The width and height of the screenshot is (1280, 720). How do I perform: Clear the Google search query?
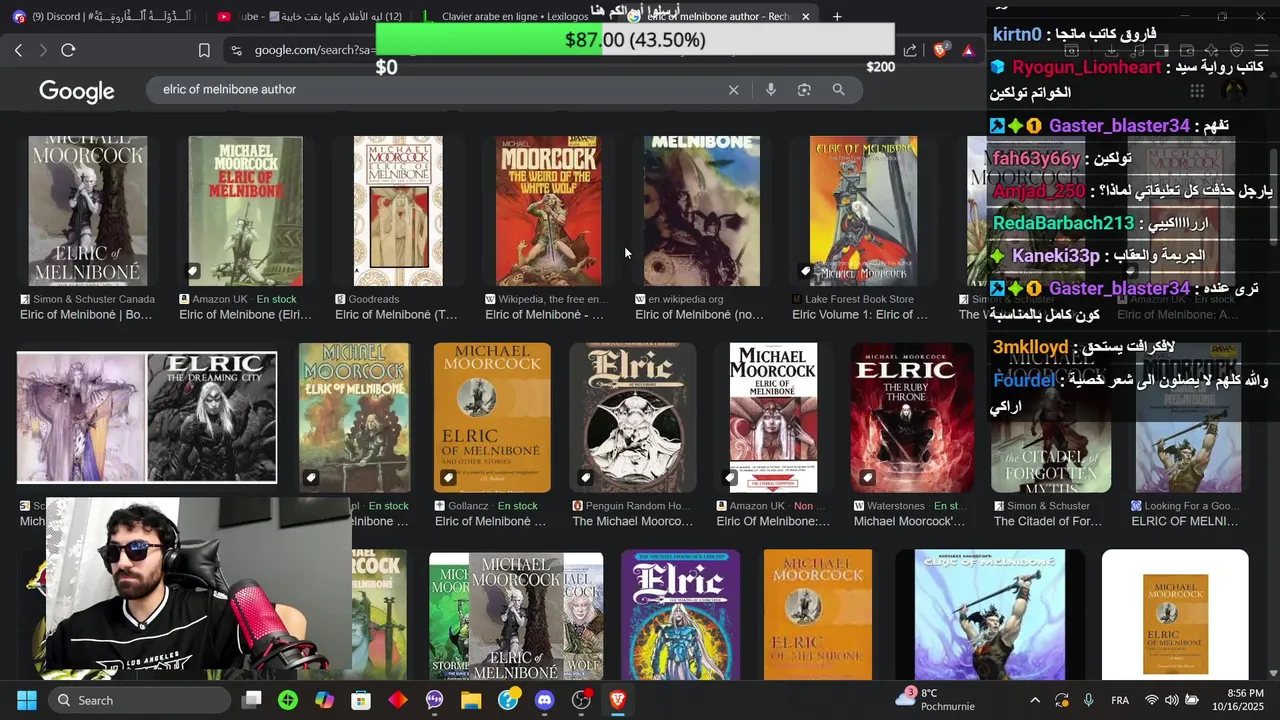[733, 90]
